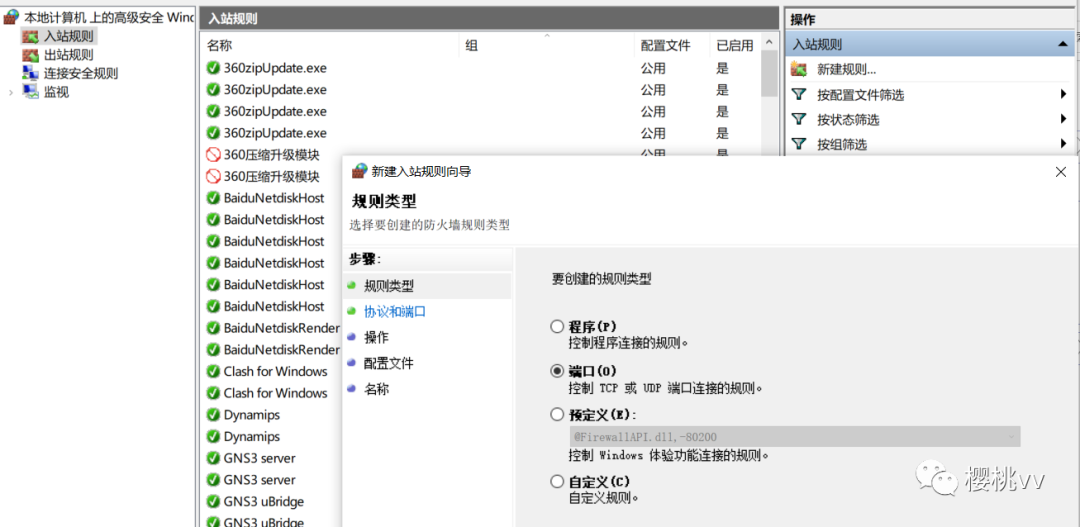Viewport: 1080px width, 527px height.
Task: Collapse the 入站规则 actions section
Action: click(x=1062, y=45)
